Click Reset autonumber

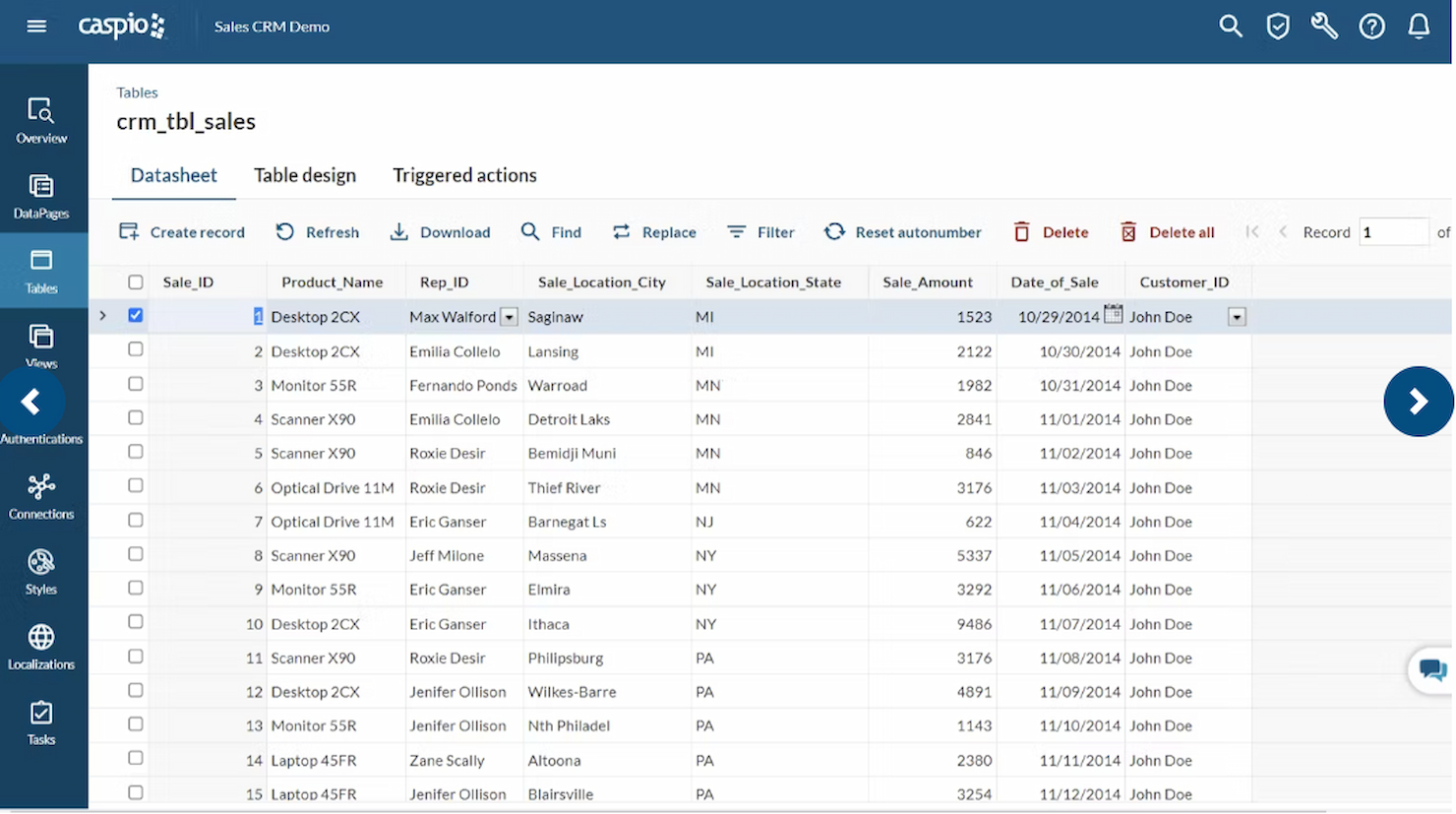coord(903,232)
